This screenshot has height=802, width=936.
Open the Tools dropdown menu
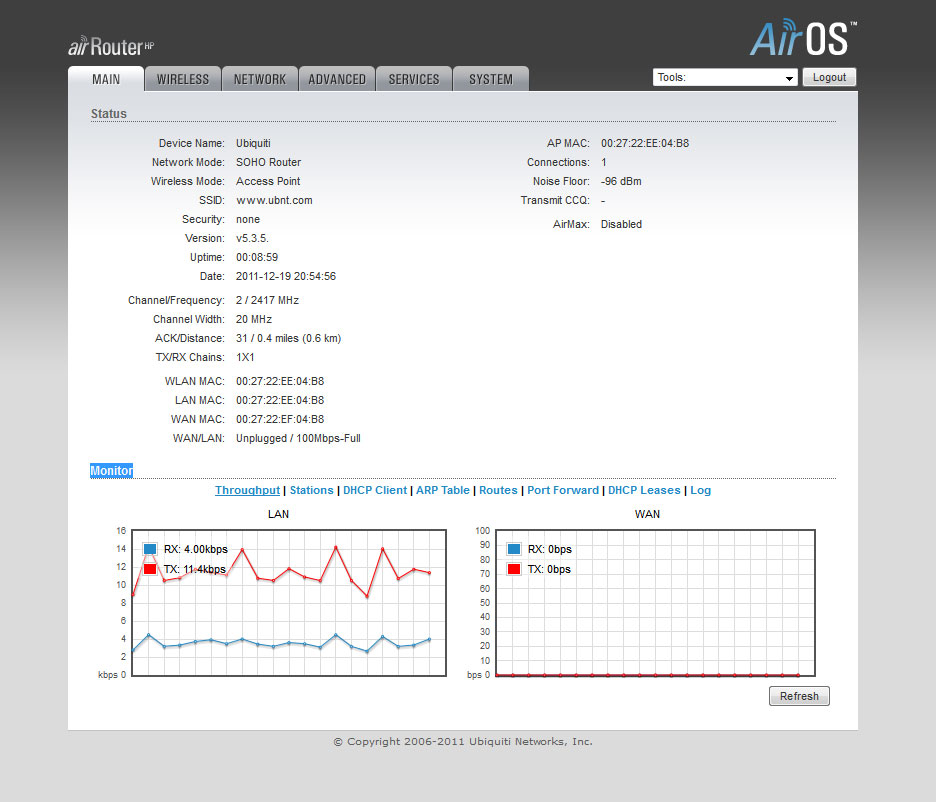coord(725,78)
